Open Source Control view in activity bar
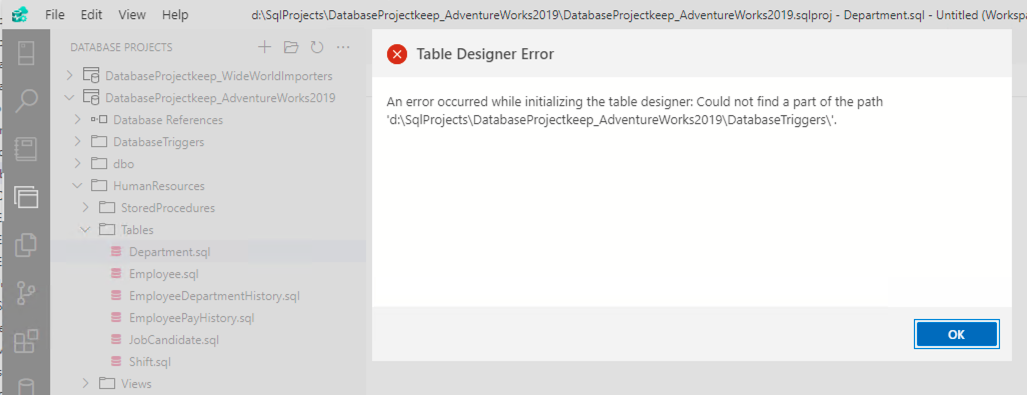This screenshot has width=1027, height=395. click(x=26, y=293)
